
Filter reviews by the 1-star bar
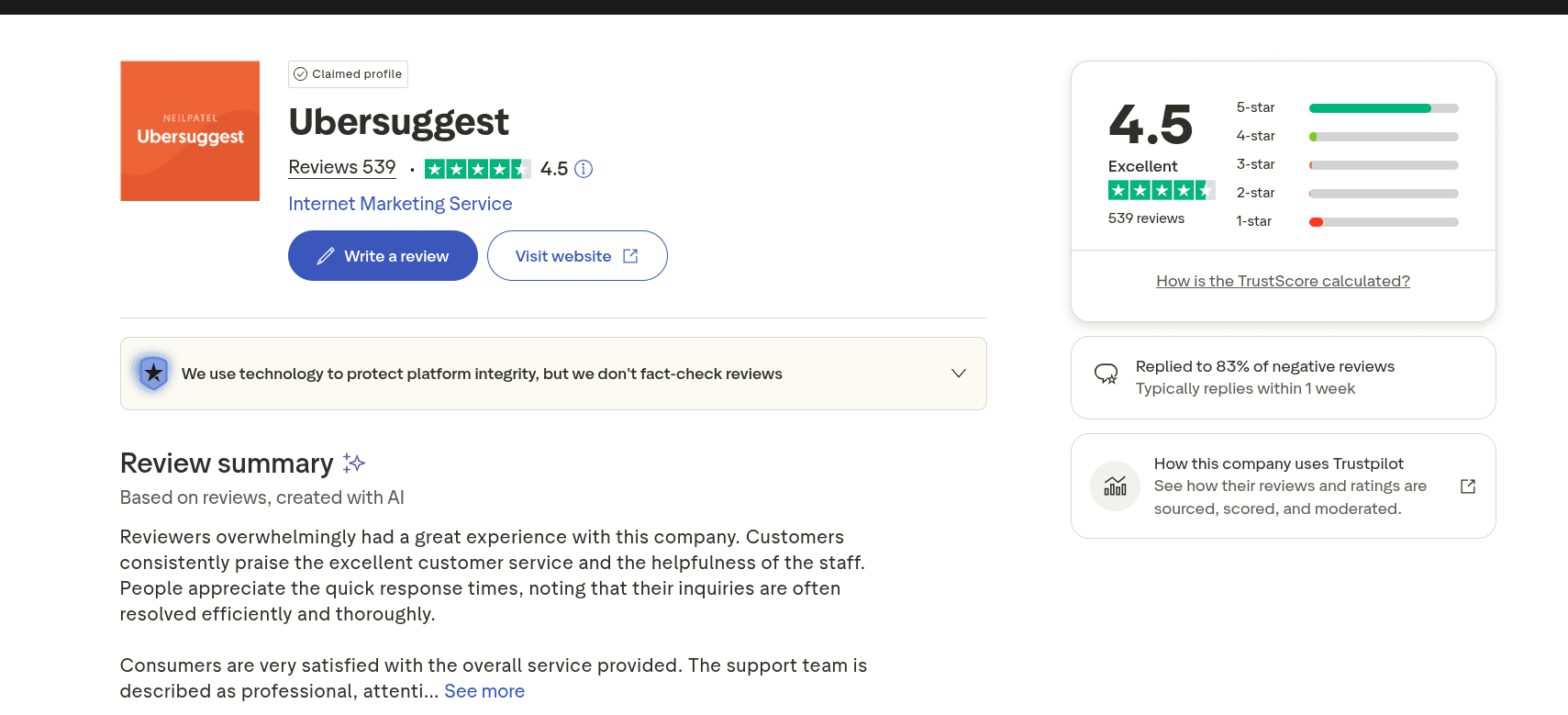point(1384,222)
